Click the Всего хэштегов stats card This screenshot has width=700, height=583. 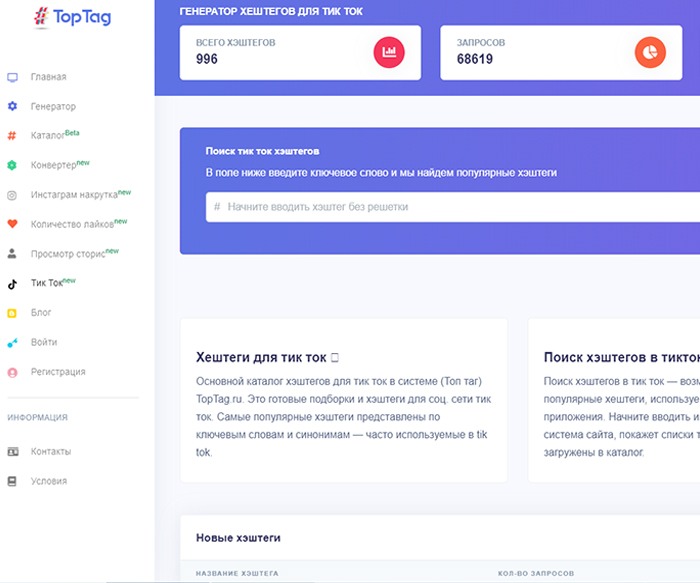click(300, 53)
